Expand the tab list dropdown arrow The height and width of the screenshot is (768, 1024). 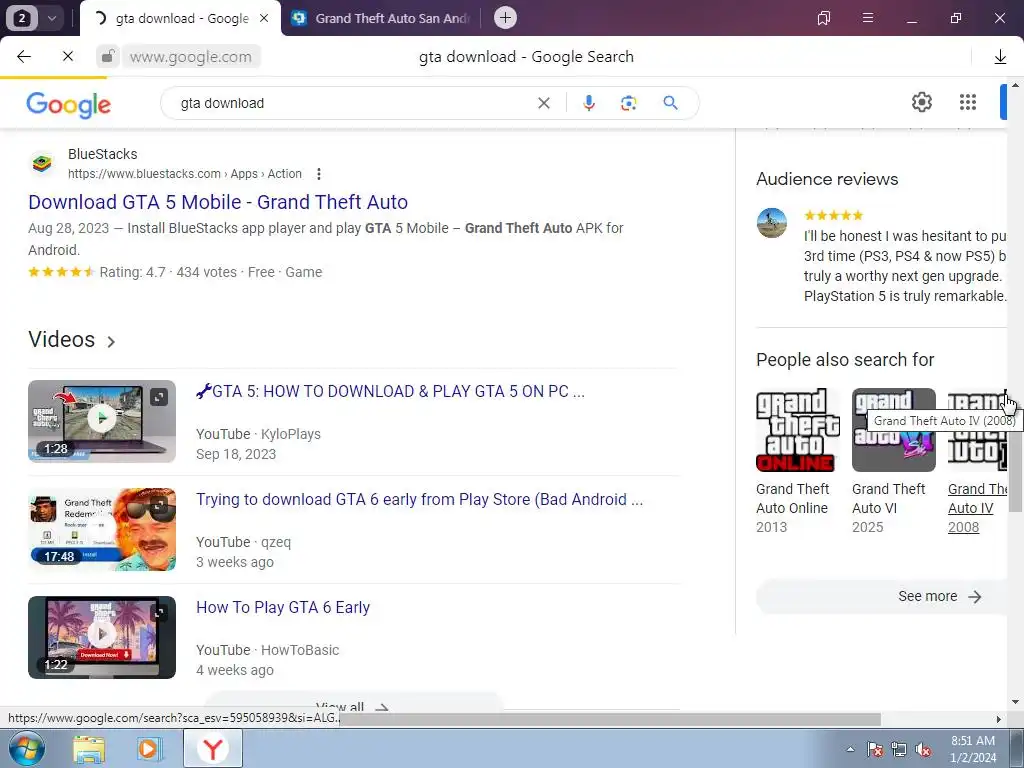[52, 18]
